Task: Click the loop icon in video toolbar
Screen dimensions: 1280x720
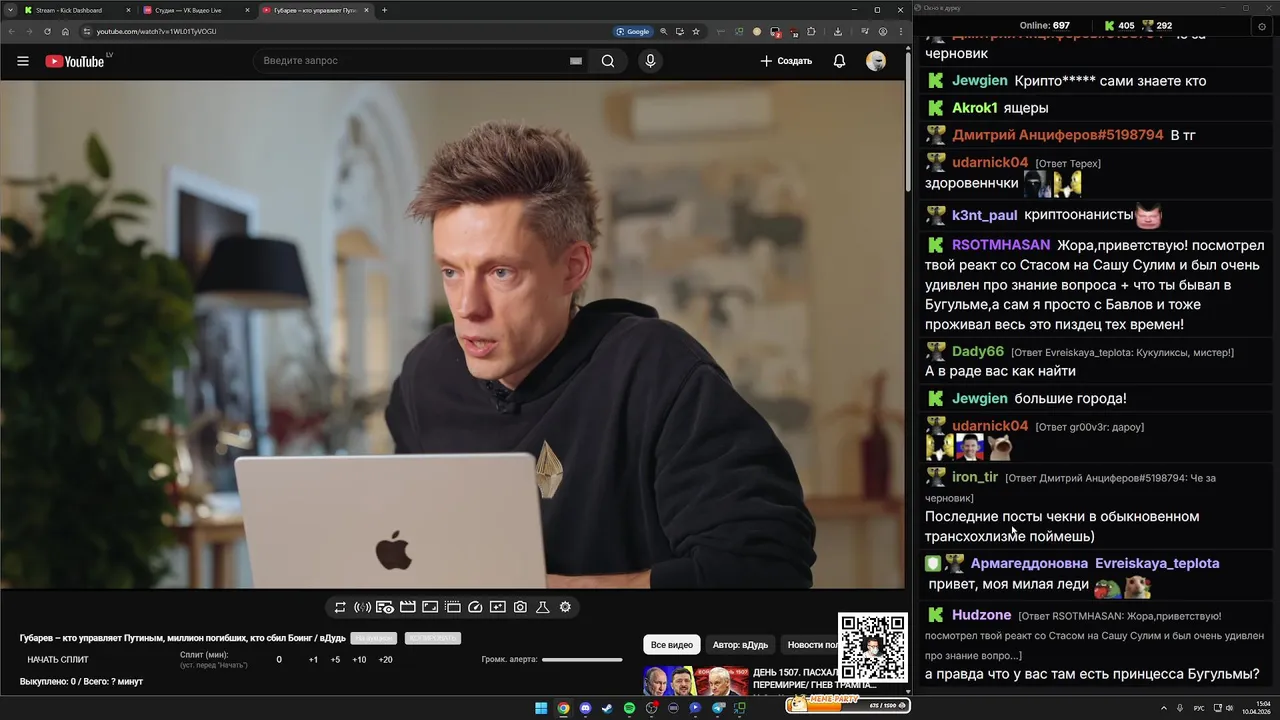Action: click(x=340, y=607)
